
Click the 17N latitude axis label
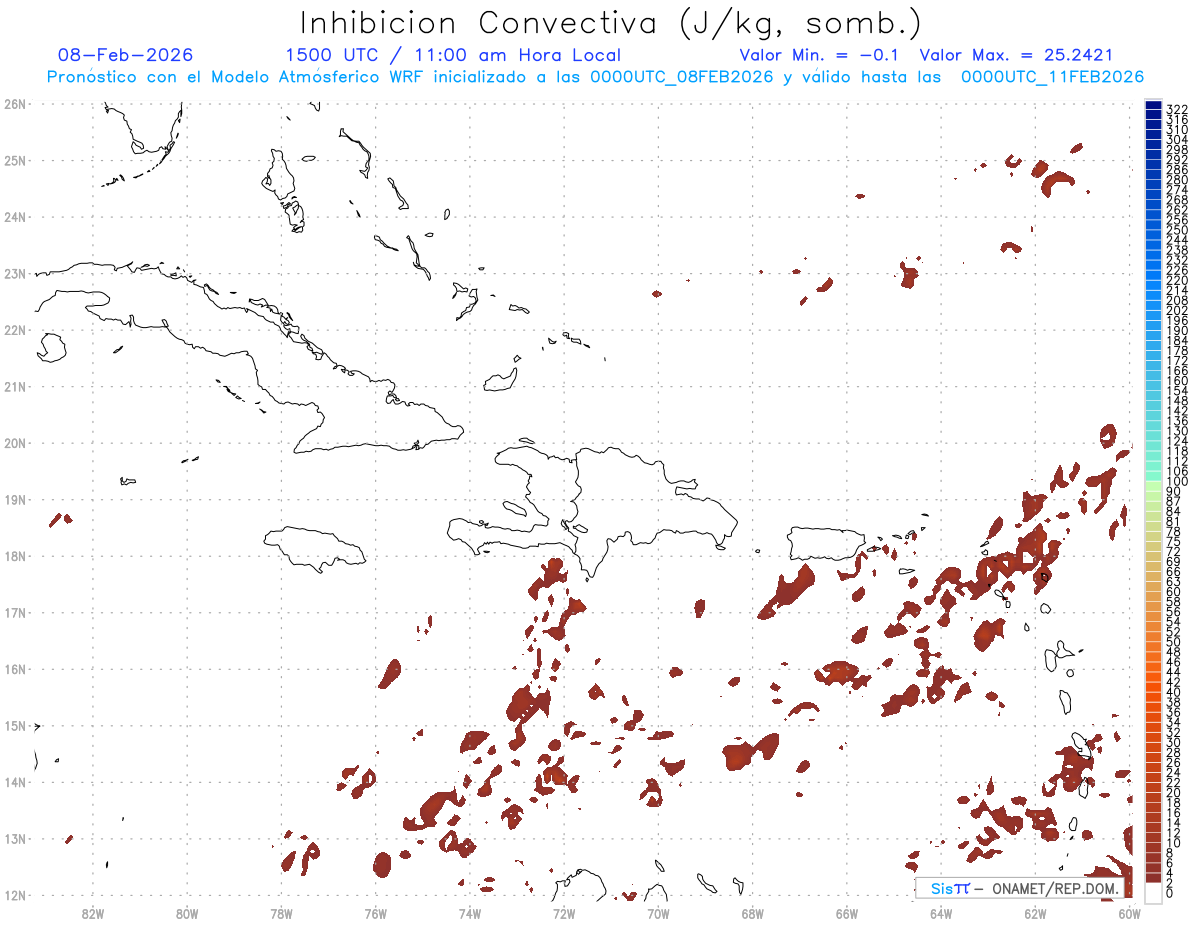coord(14,612)
